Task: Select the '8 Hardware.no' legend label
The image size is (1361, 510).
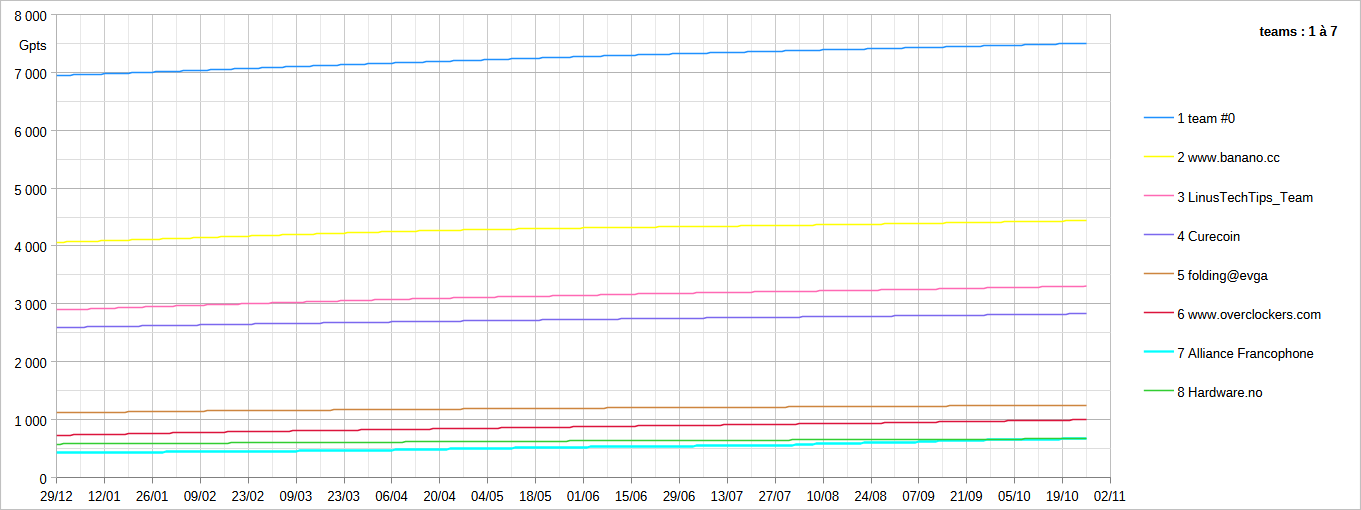Action: [x=1219, y=392]
